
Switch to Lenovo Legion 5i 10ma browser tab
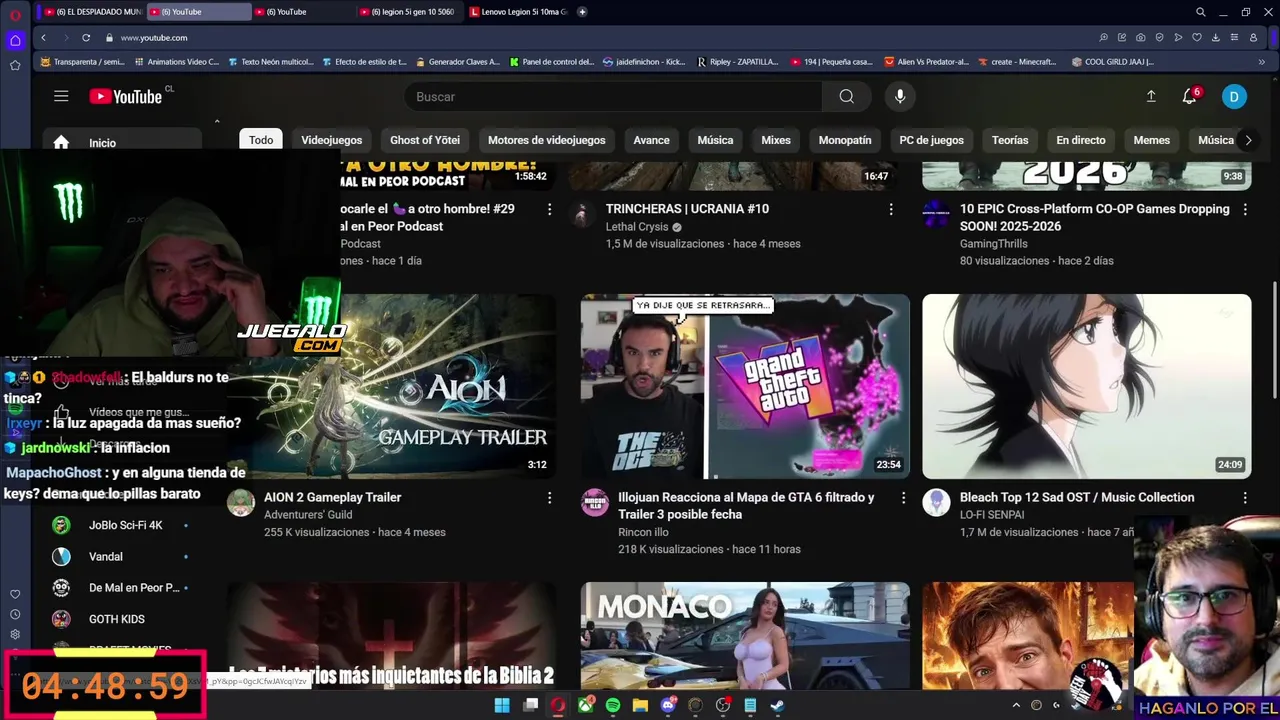(518, 12)
